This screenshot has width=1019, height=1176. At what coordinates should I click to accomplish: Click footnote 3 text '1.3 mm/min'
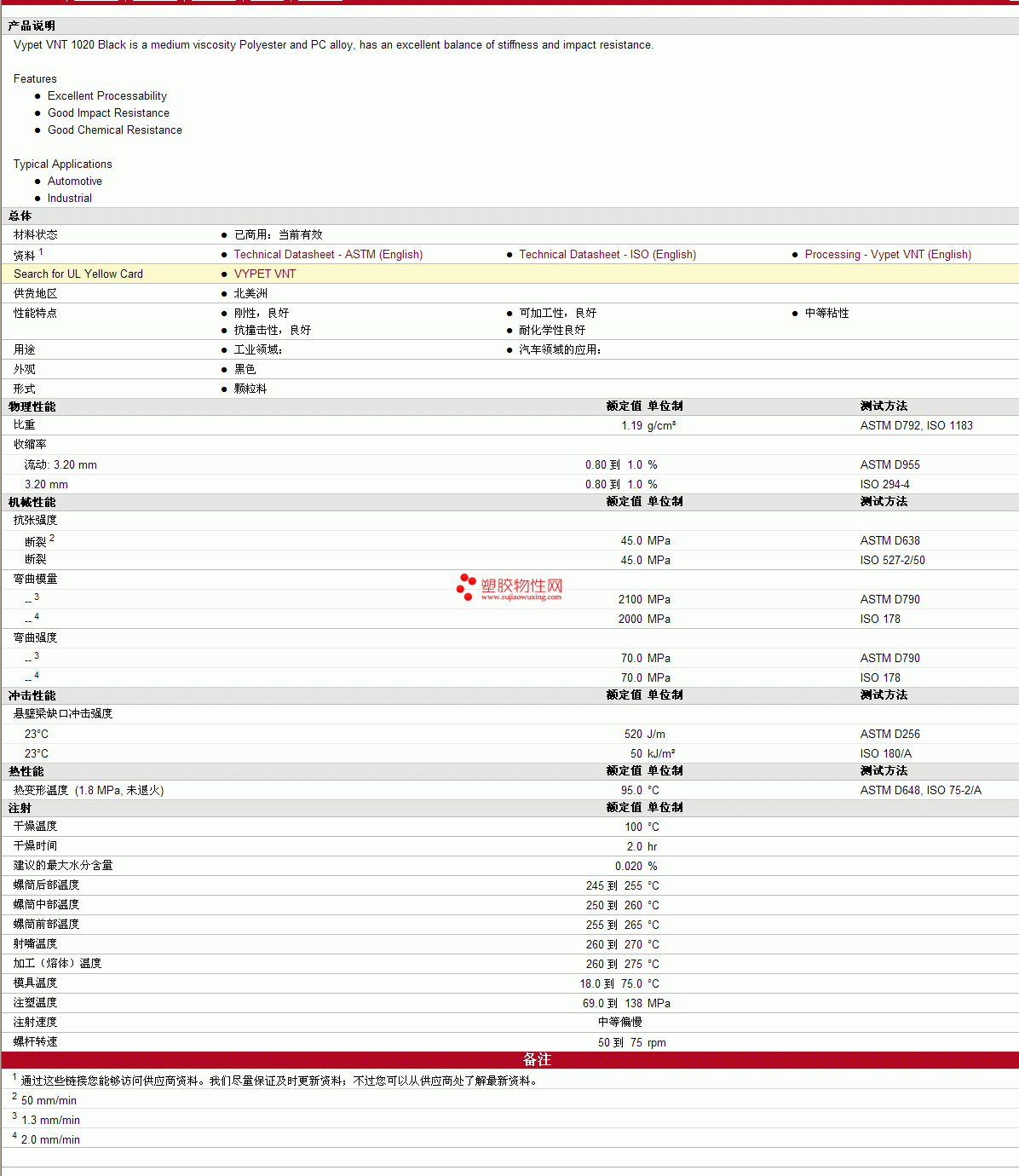pos(50,1120)
